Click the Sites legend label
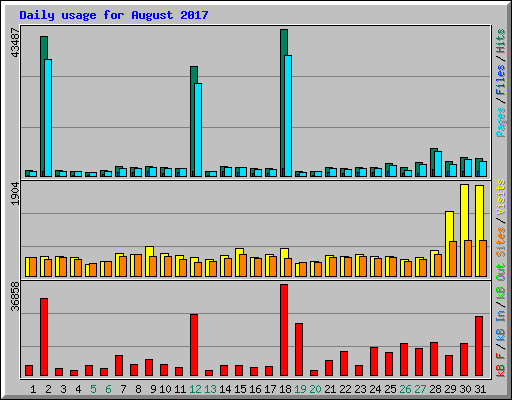 click(x=501, y=242)
